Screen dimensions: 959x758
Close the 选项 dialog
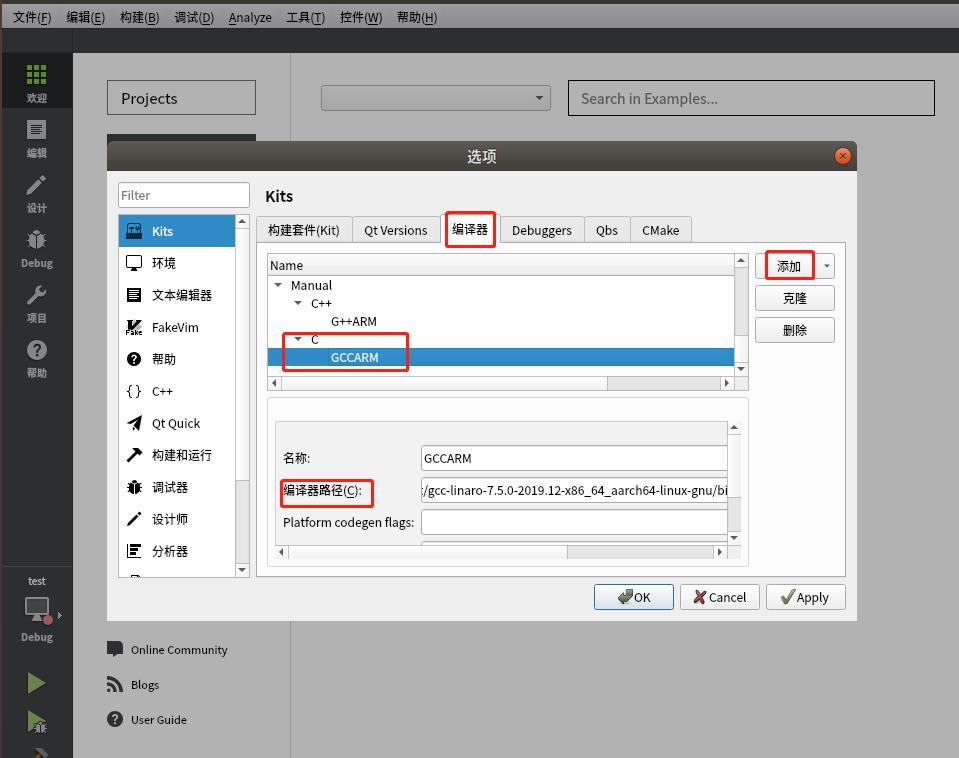pyautogui.click(x=842, y=156)
